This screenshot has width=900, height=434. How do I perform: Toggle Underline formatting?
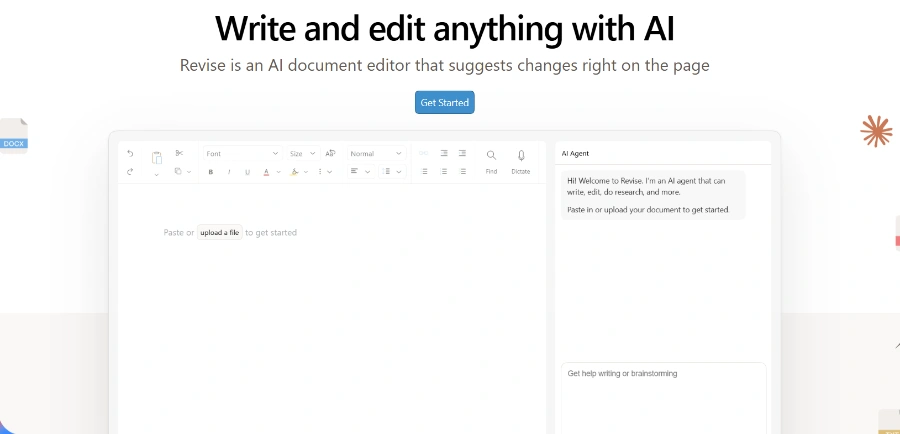247,172
